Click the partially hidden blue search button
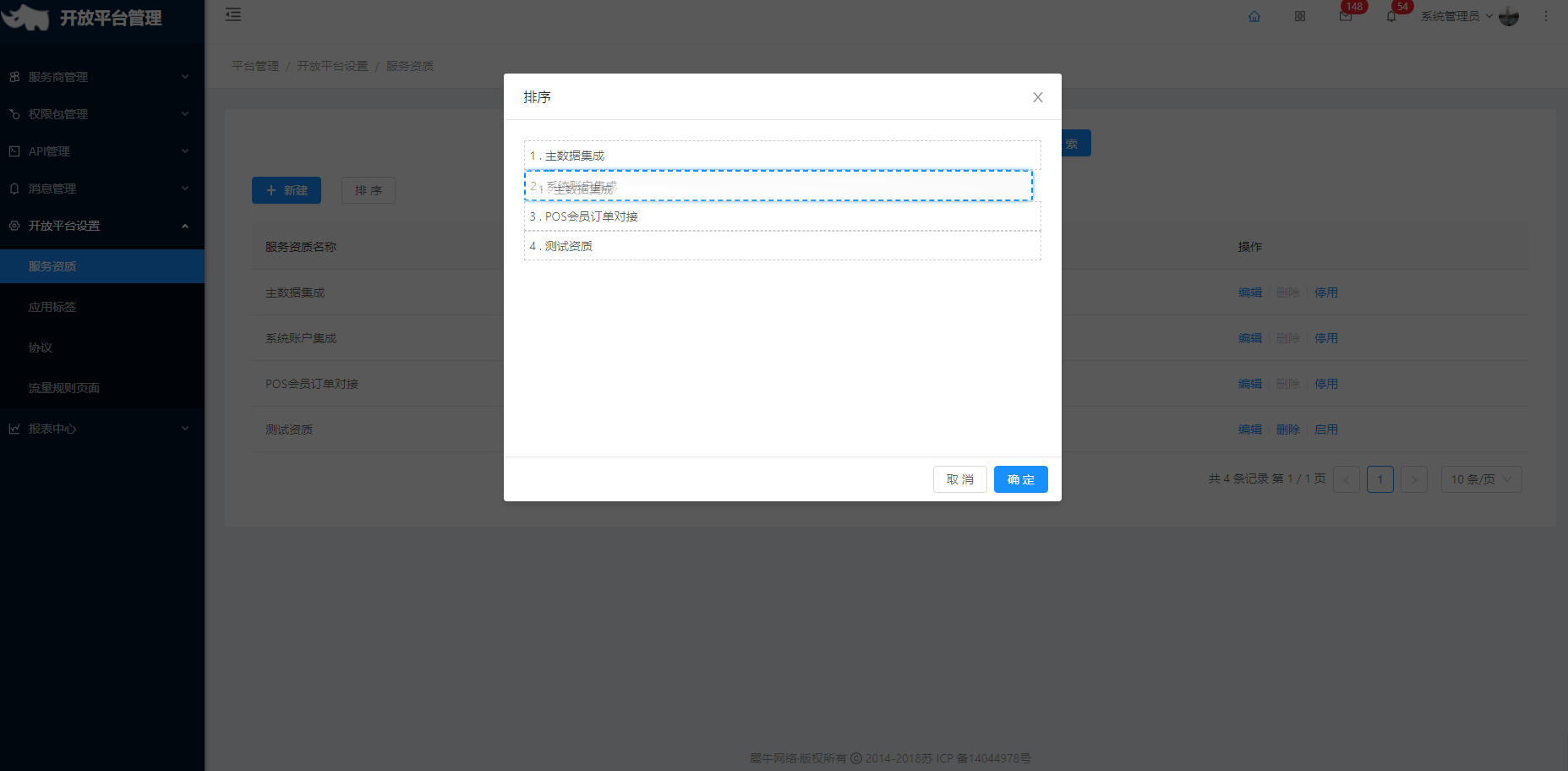 1076,143
